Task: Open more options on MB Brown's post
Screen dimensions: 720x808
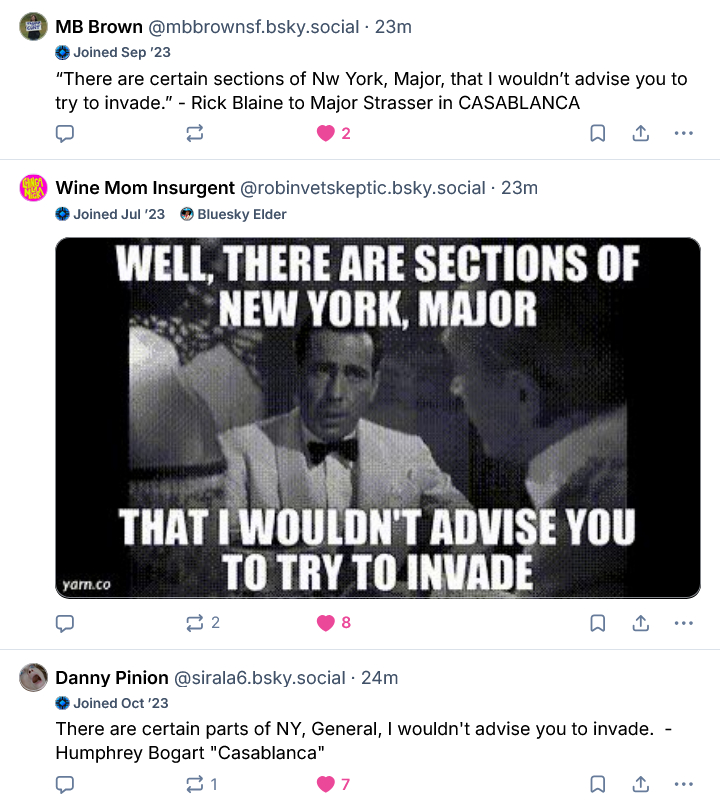Action: coord(683,133)
